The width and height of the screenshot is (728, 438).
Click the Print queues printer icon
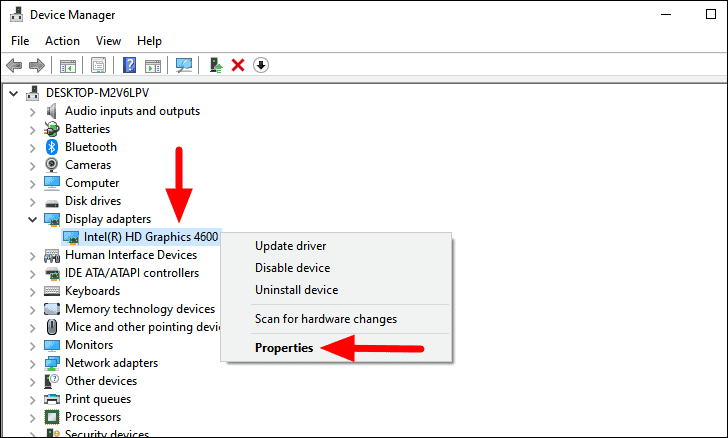tap(52, 399)
